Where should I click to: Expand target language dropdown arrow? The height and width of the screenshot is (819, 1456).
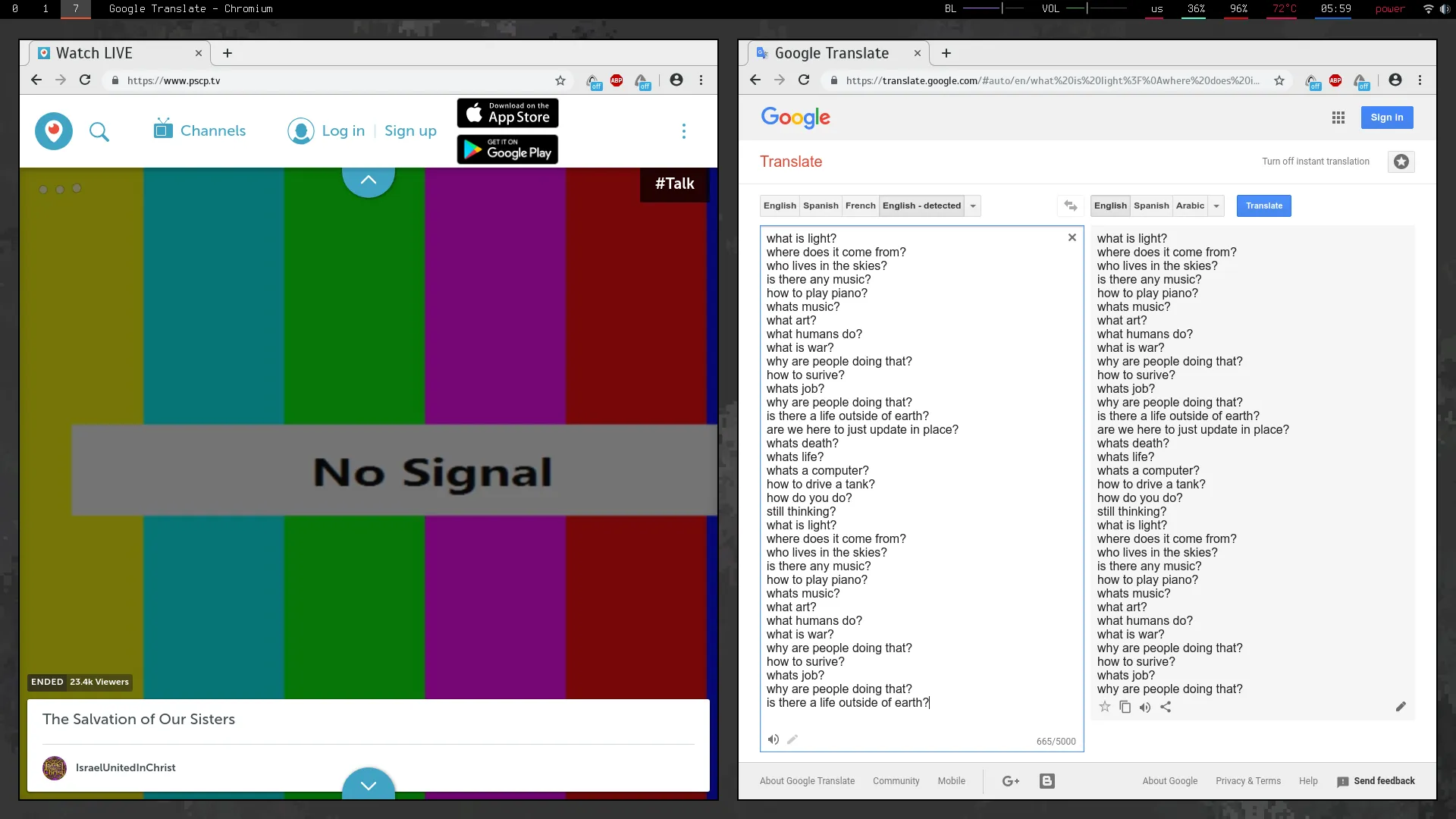pos(1216,206)
